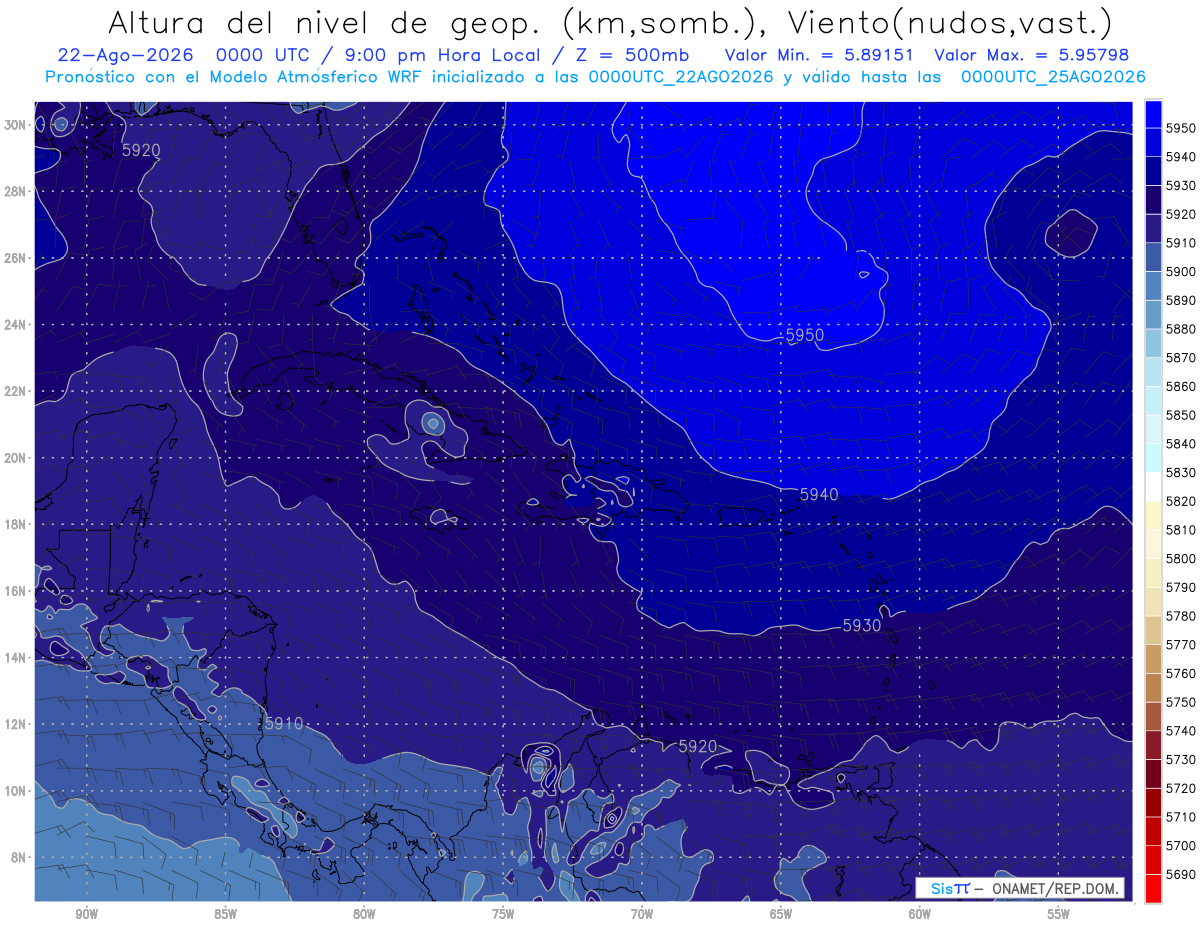Click the SisTT ONAMET/REP.DOM. logo box
Screen dimensions: 1200x927
click(1019, 888)
